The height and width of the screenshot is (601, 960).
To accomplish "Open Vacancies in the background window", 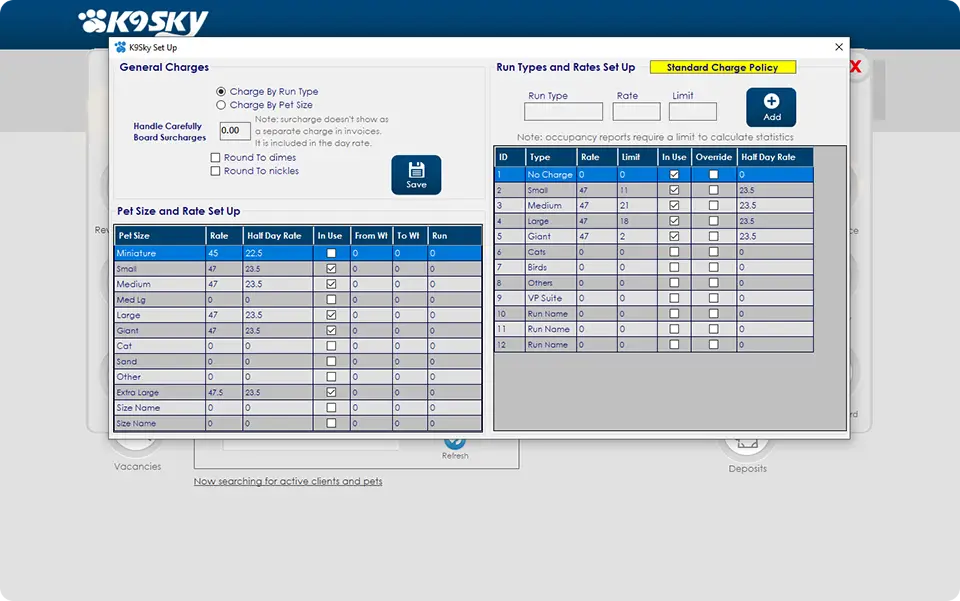I will 137,453.
